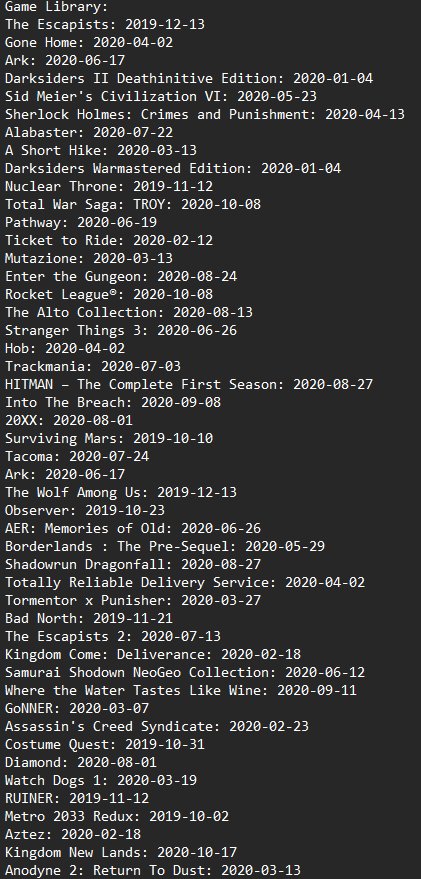Click the 'Game Library:' header line
421x879 pixels.
57,7
